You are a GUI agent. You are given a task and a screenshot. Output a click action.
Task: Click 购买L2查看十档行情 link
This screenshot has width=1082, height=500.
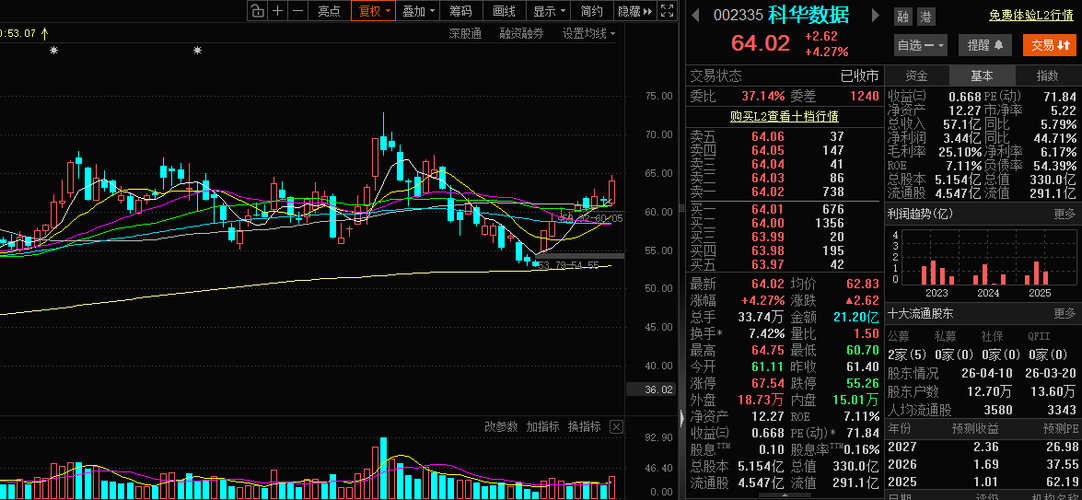[x=785, y=116]
